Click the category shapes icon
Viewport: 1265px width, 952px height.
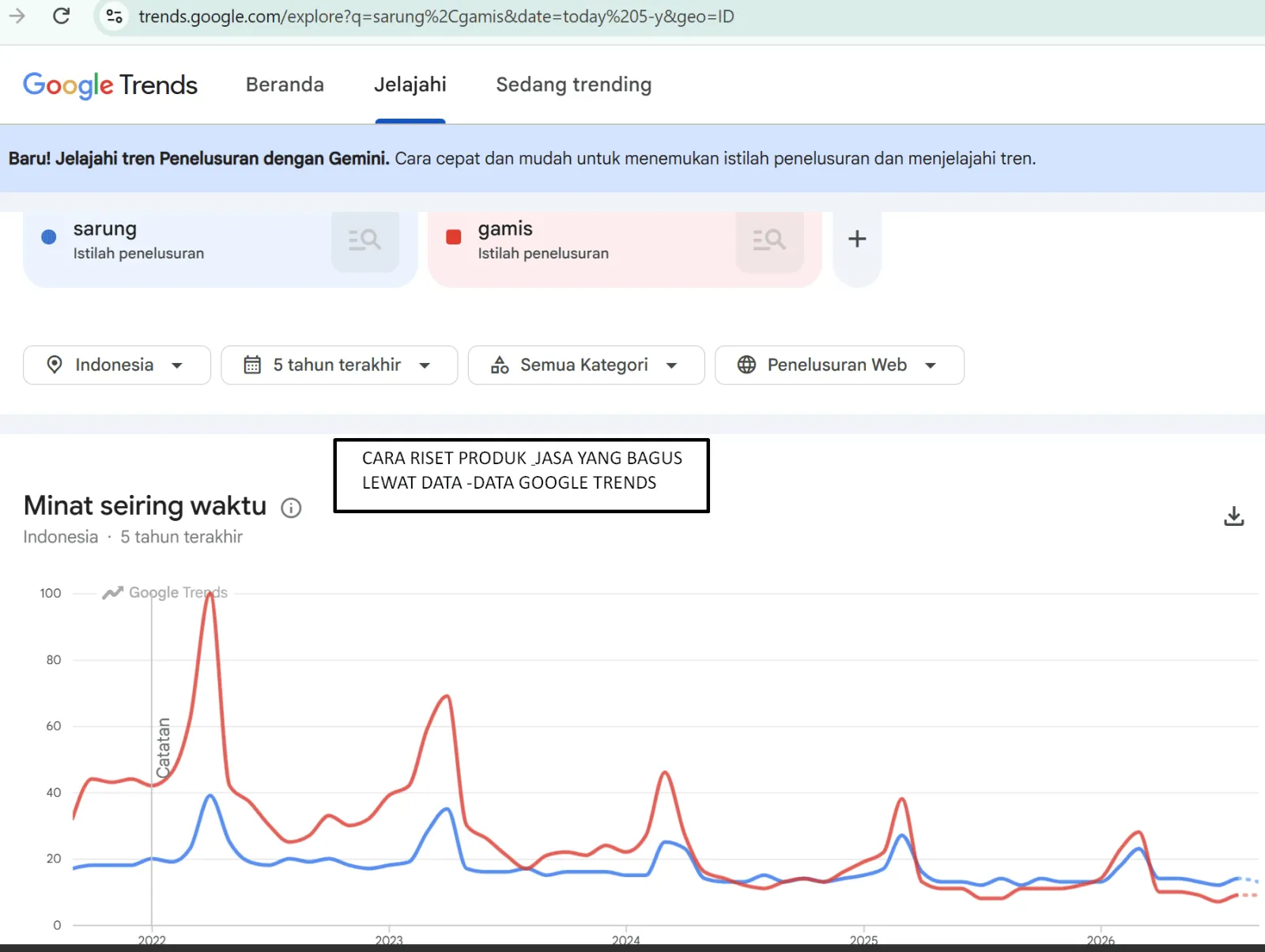(500, 365)
